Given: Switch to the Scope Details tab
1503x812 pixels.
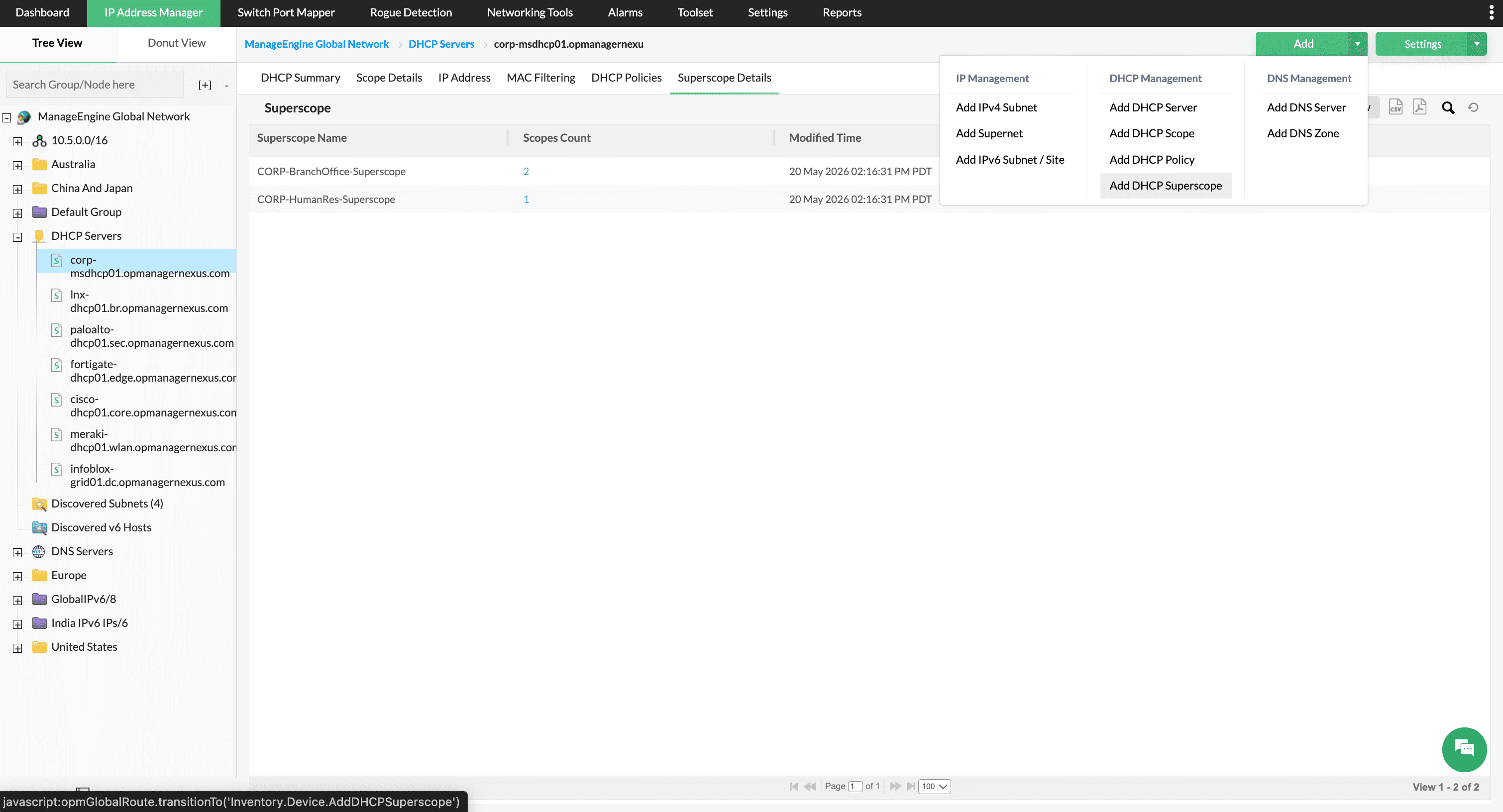Looking at the screenshot, I should coord(389,78).
